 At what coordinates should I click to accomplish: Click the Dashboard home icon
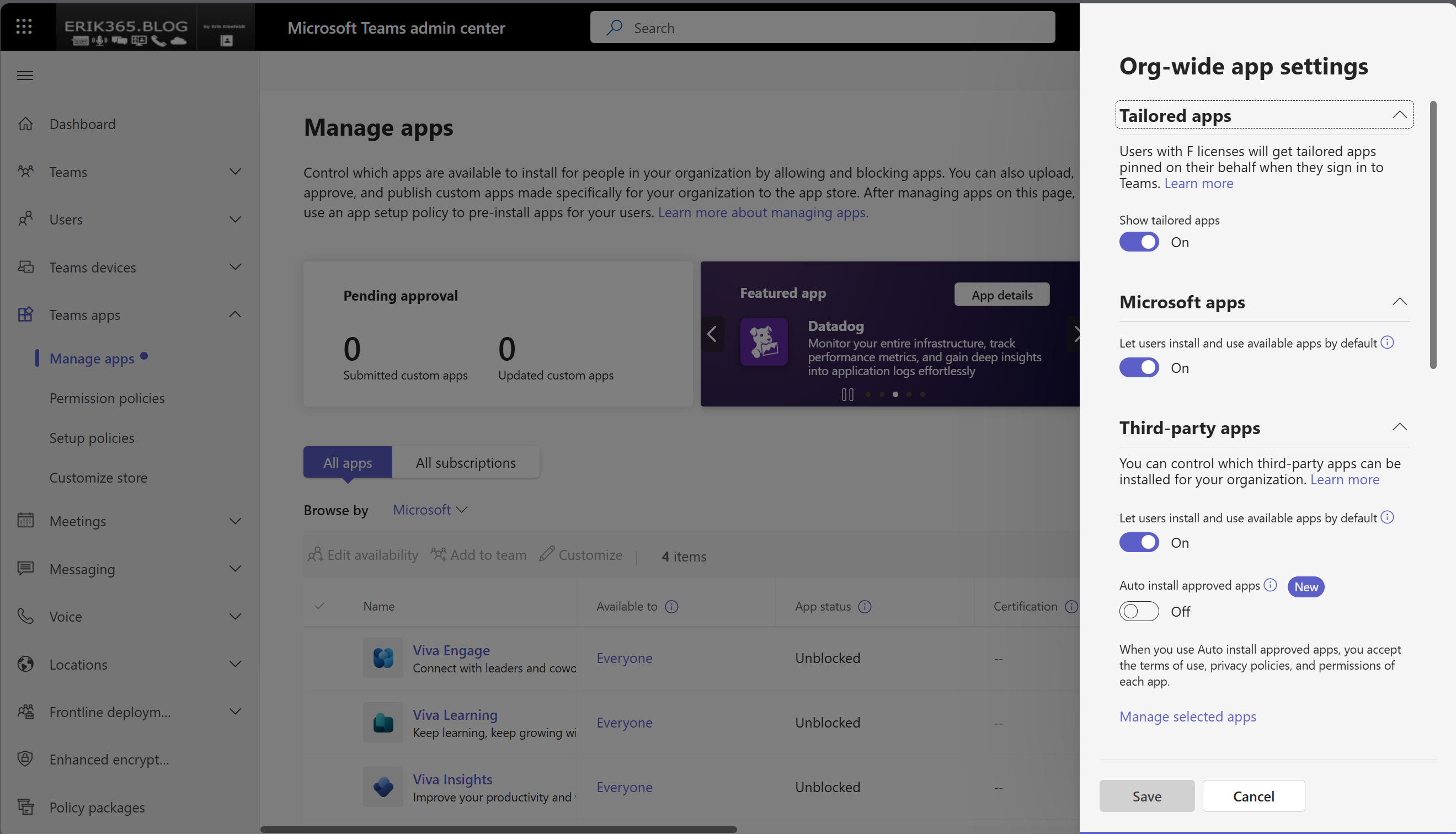pos(25,124)
